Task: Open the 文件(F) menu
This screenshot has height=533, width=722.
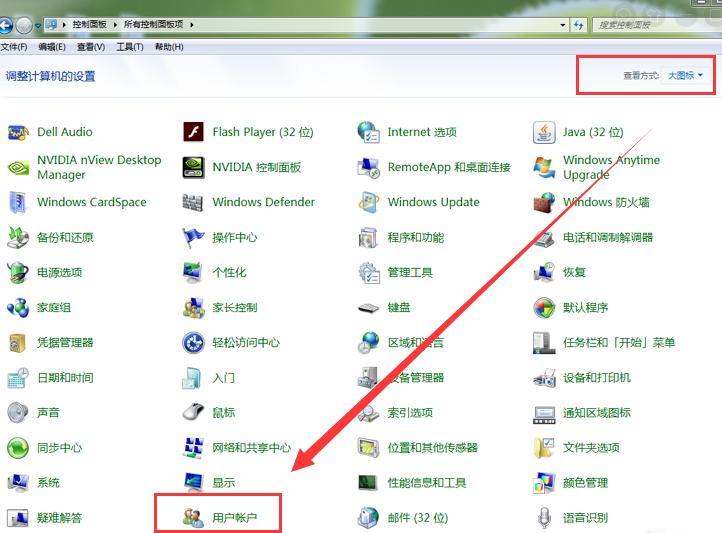Action: [x=14, y=47]
